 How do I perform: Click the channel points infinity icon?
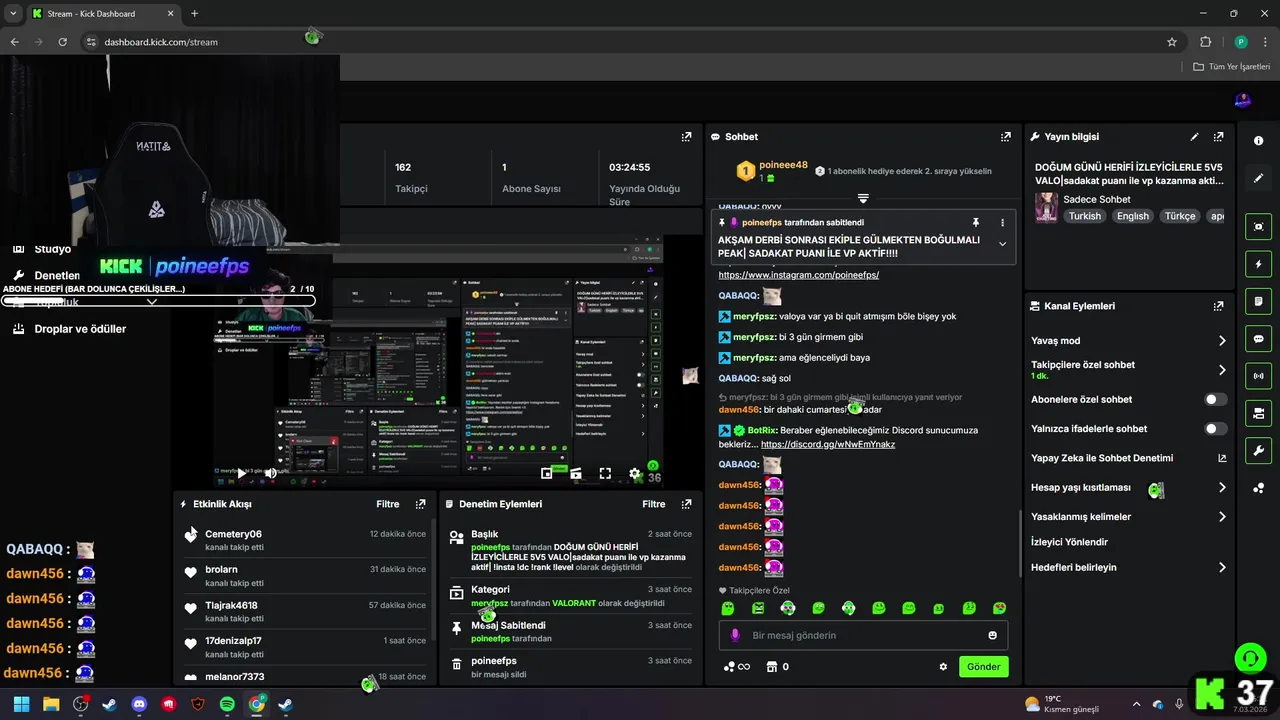[737, 667]
